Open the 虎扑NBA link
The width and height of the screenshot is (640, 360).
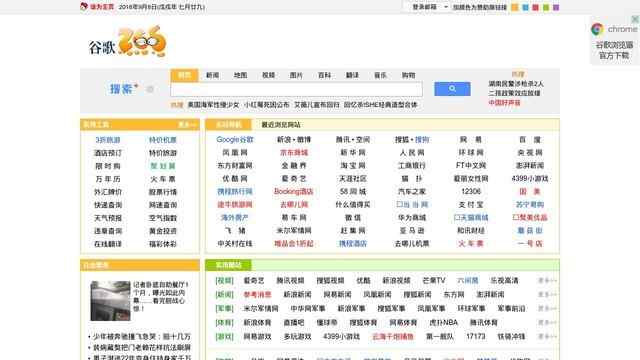point(443,322)
